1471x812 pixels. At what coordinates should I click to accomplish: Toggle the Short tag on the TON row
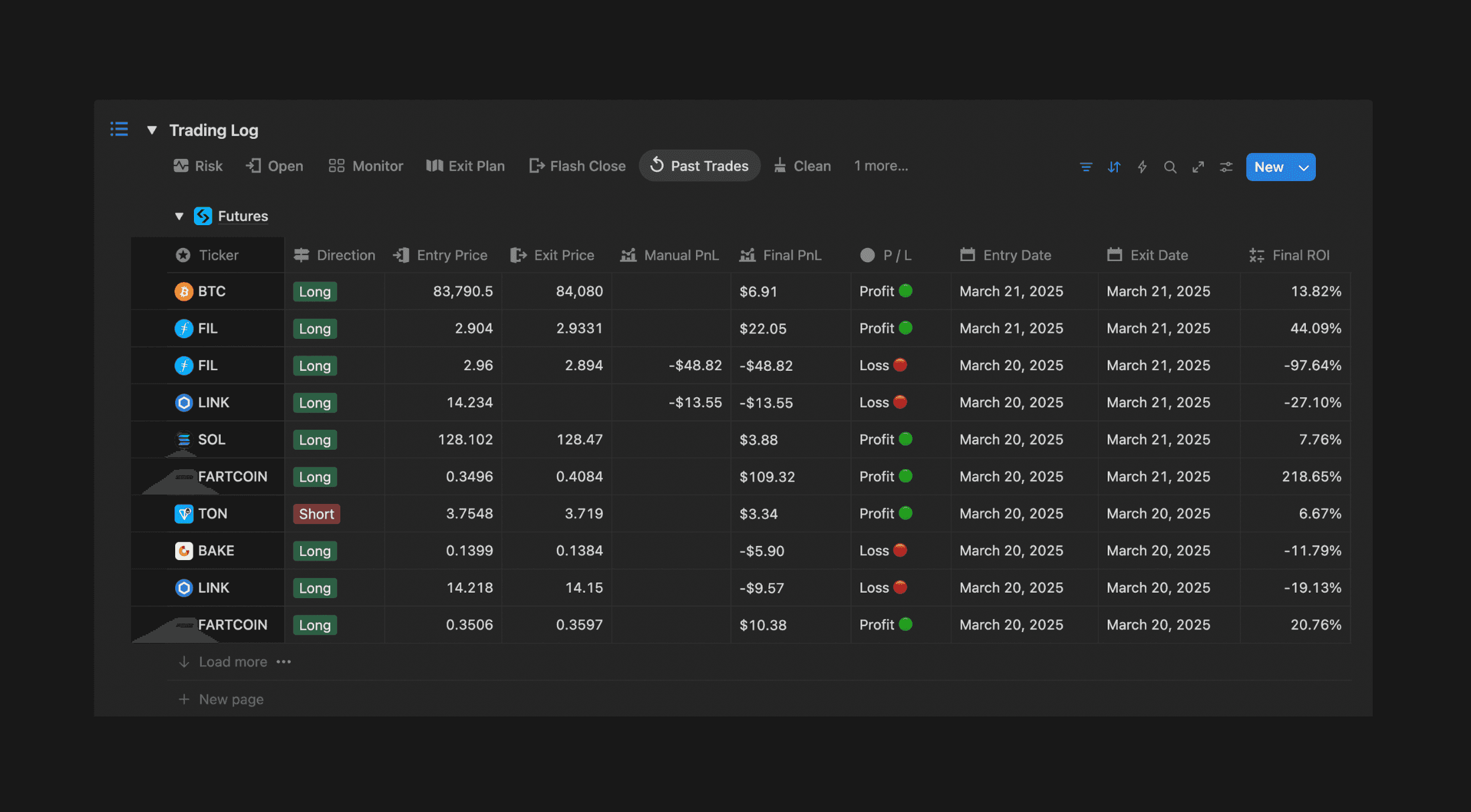tap(316, 513)
